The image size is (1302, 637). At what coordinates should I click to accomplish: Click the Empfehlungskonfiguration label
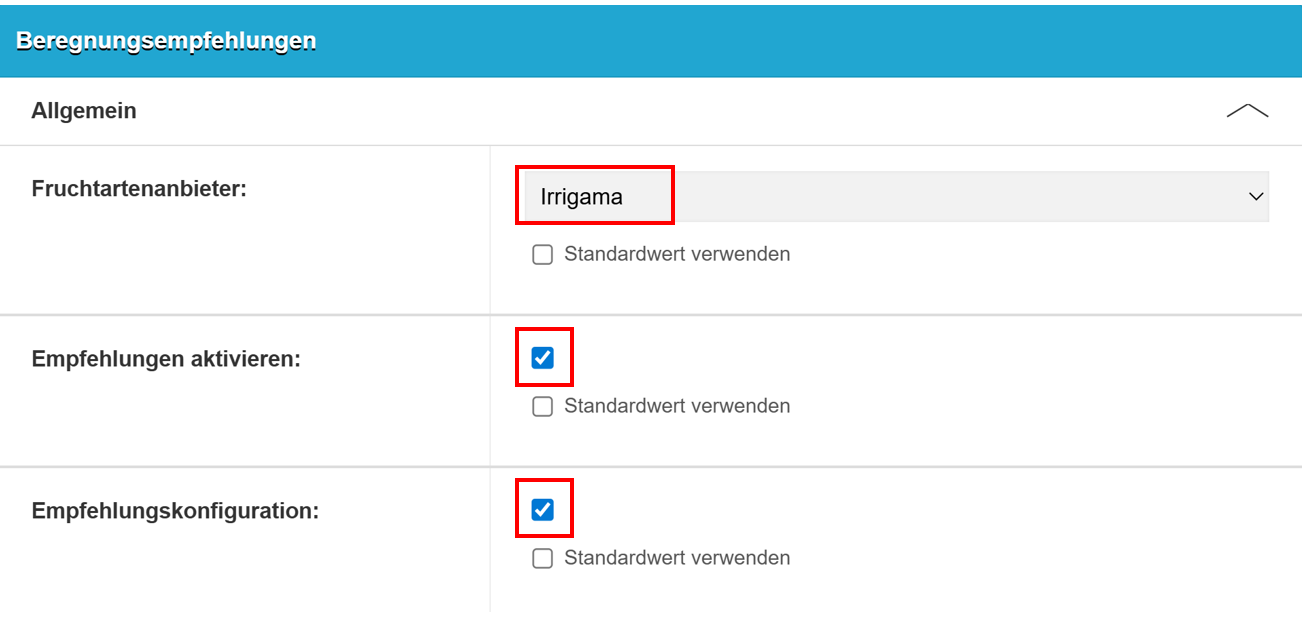tap(175, 511)
